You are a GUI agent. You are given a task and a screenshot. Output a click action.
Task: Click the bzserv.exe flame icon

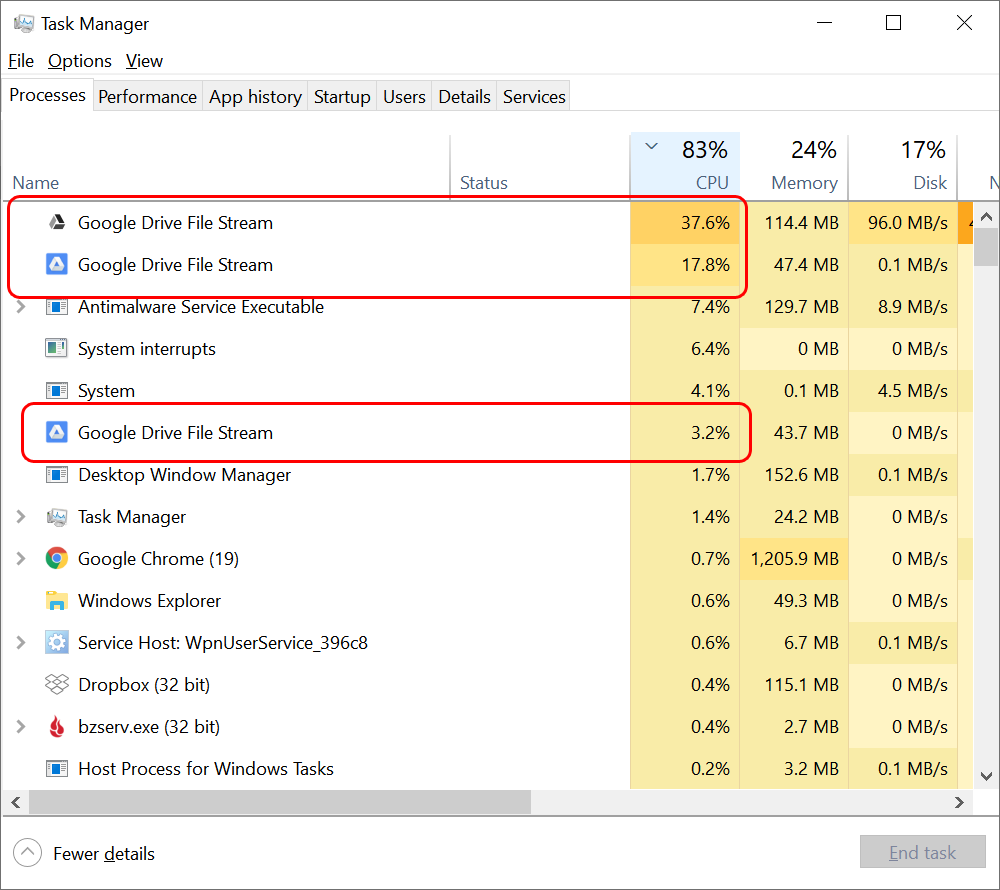[57, 727]
